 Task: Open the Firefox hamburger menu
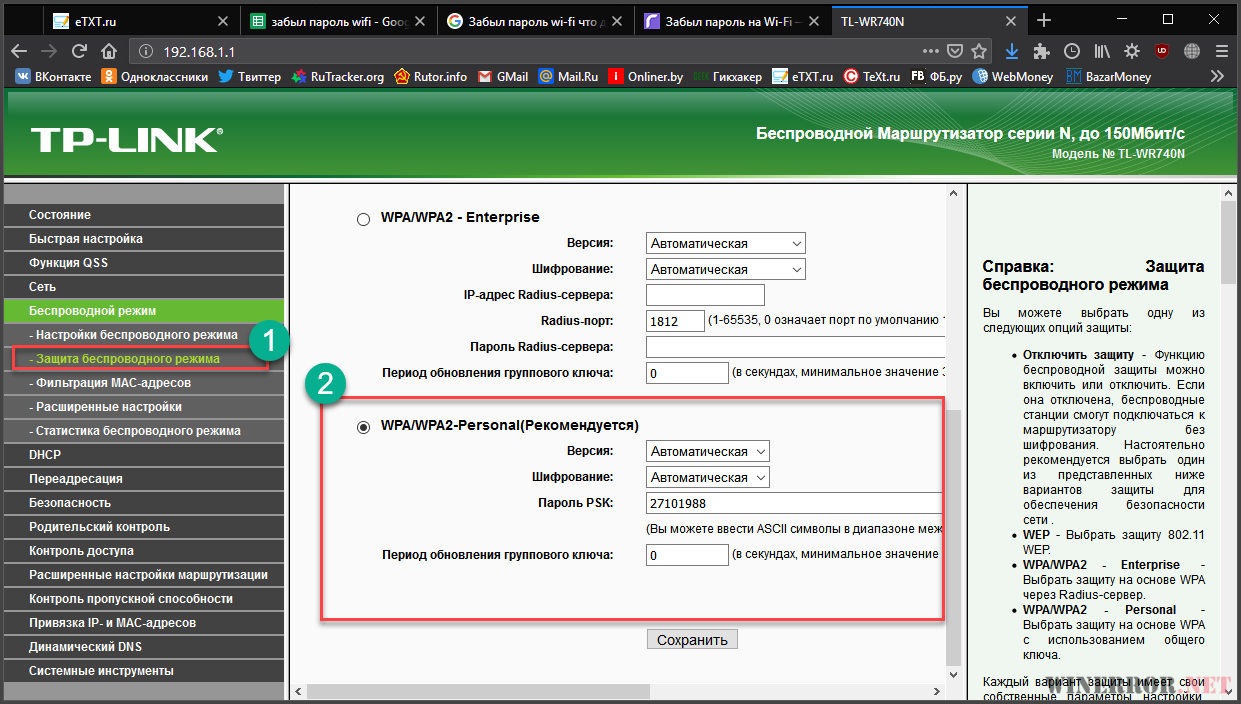[x=1221, y=50]
